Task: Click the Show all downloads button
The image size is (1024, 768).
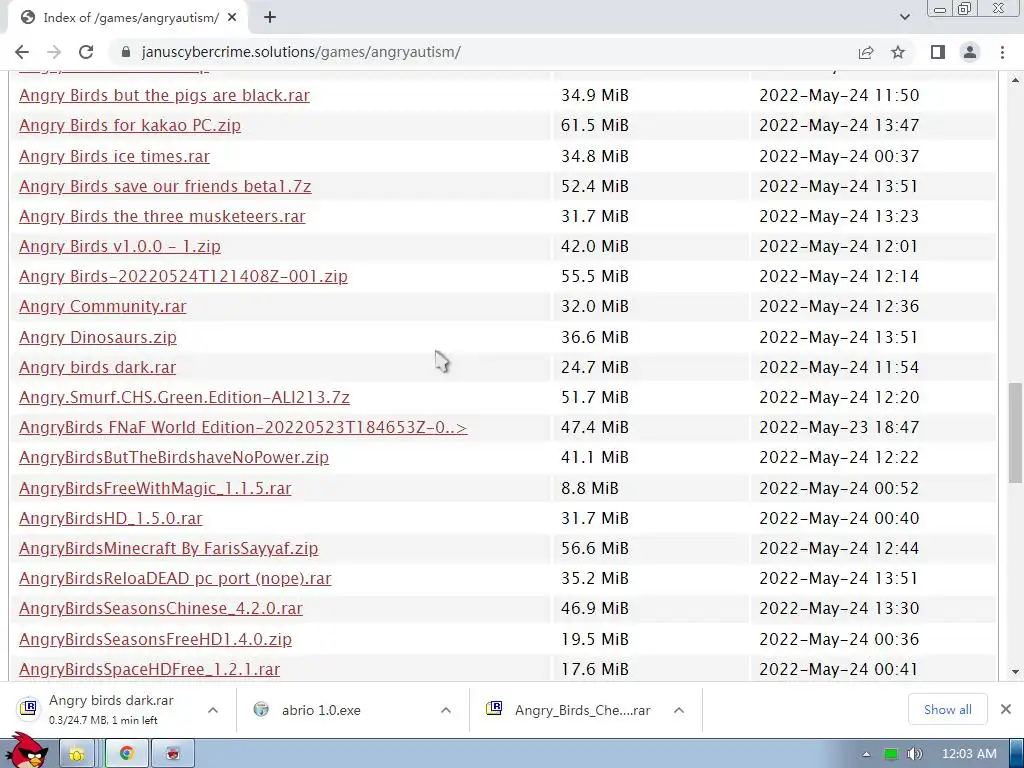Action: pyautogui.click(x=948, y=709)
